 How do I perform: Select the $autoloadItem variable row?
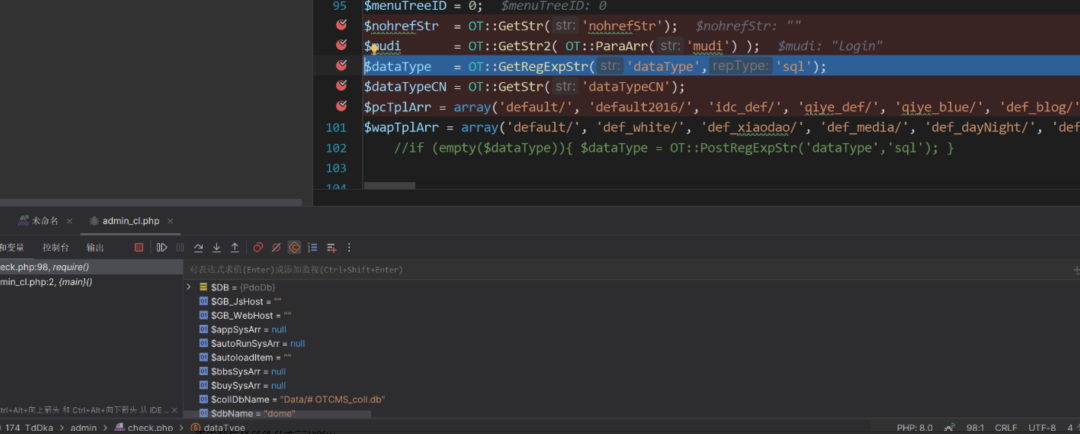[x=245, y=358]
